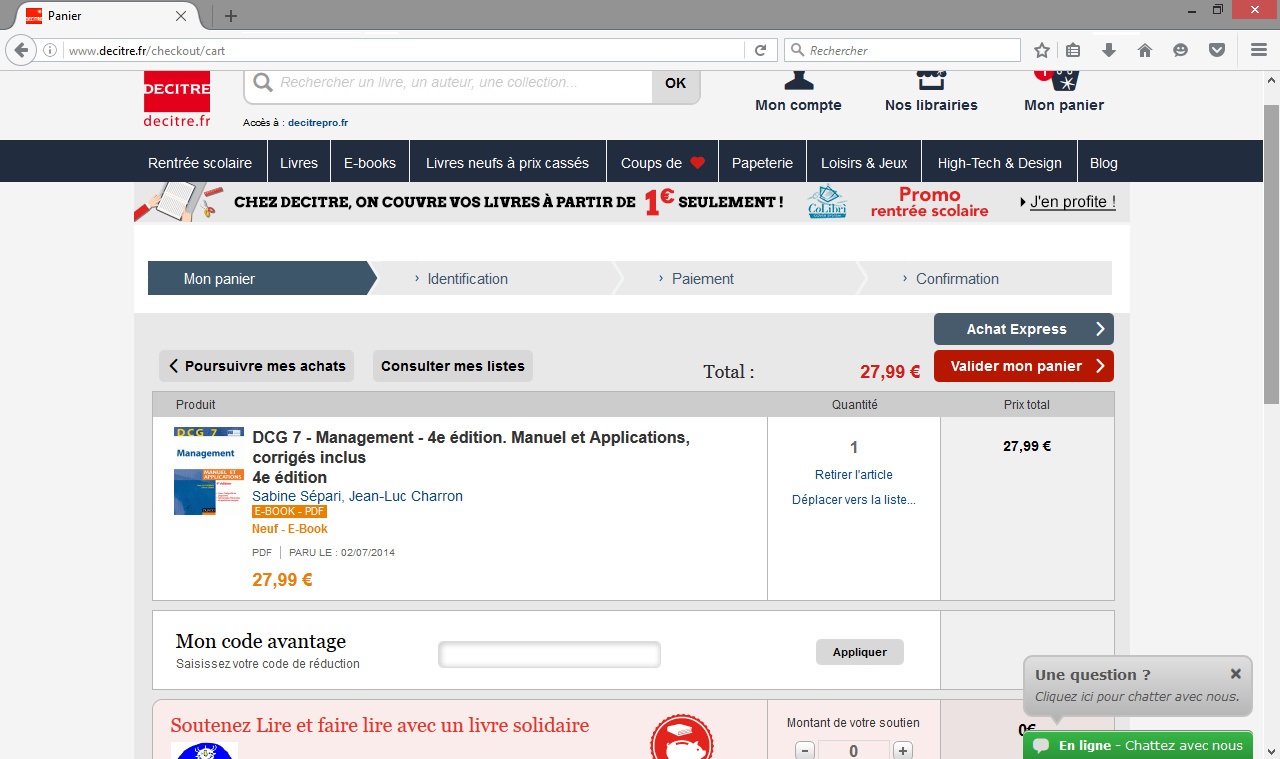The height and width of the screenshot is (759, 1280).
Task: Go to the Firefox home page icon
Action: point(1145,50)
